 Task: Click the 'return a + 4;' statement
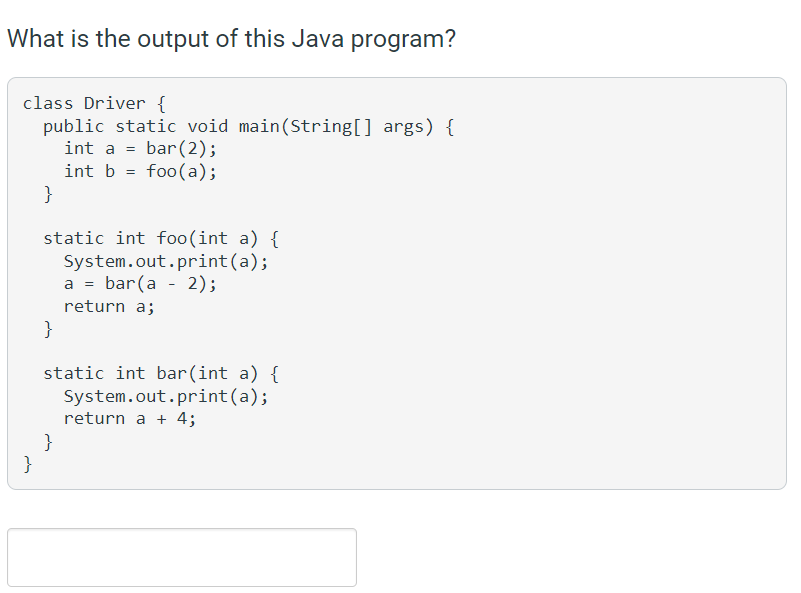pos(130,419)
